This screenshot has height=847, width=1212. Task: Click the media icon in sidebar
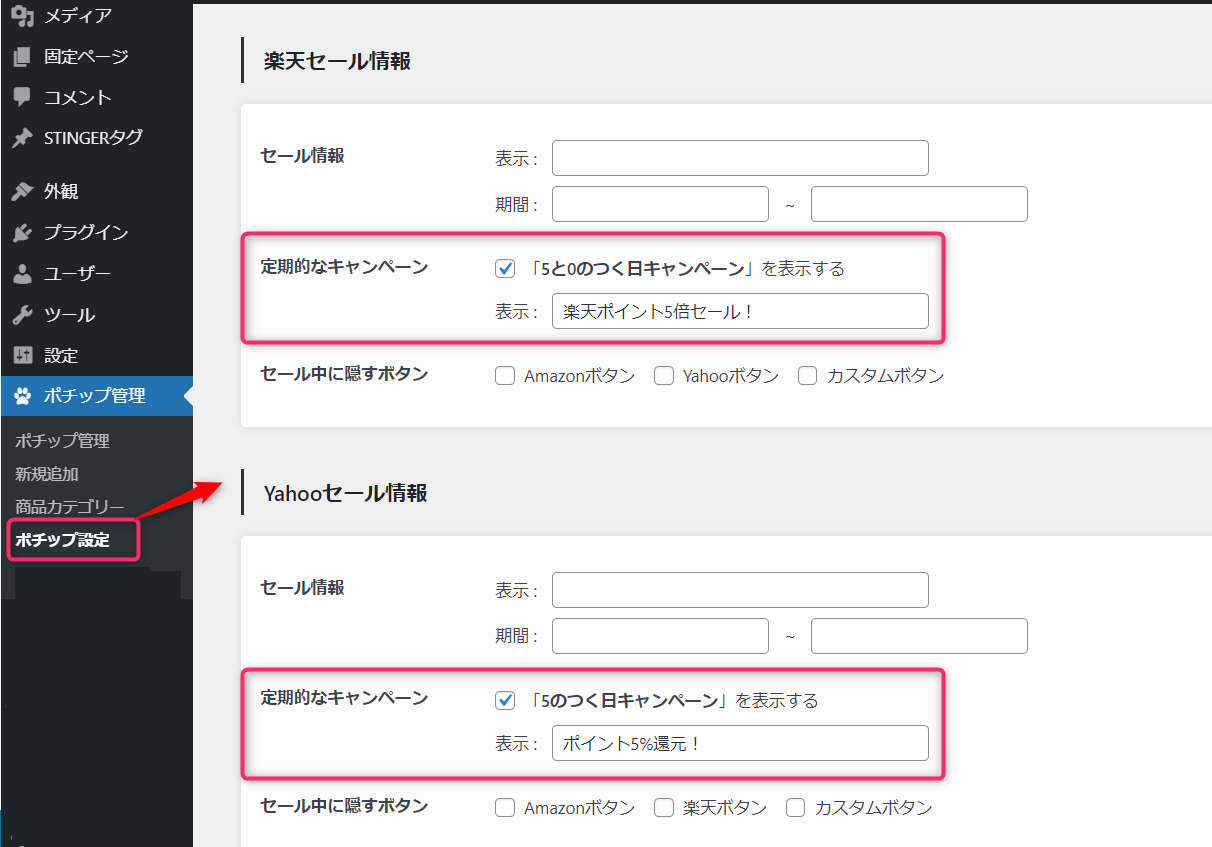pyautogui.click(x=22, y=15)
